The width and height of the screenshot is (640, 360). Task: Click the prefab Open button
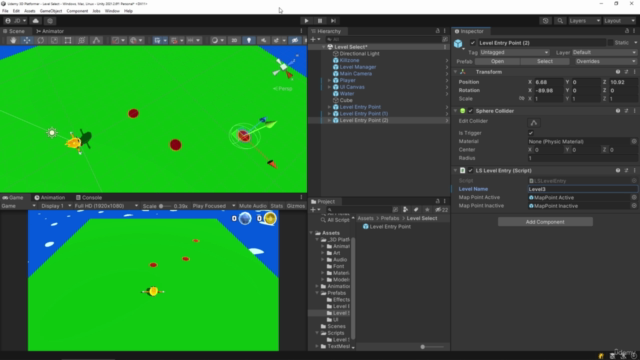click(497, 61)
